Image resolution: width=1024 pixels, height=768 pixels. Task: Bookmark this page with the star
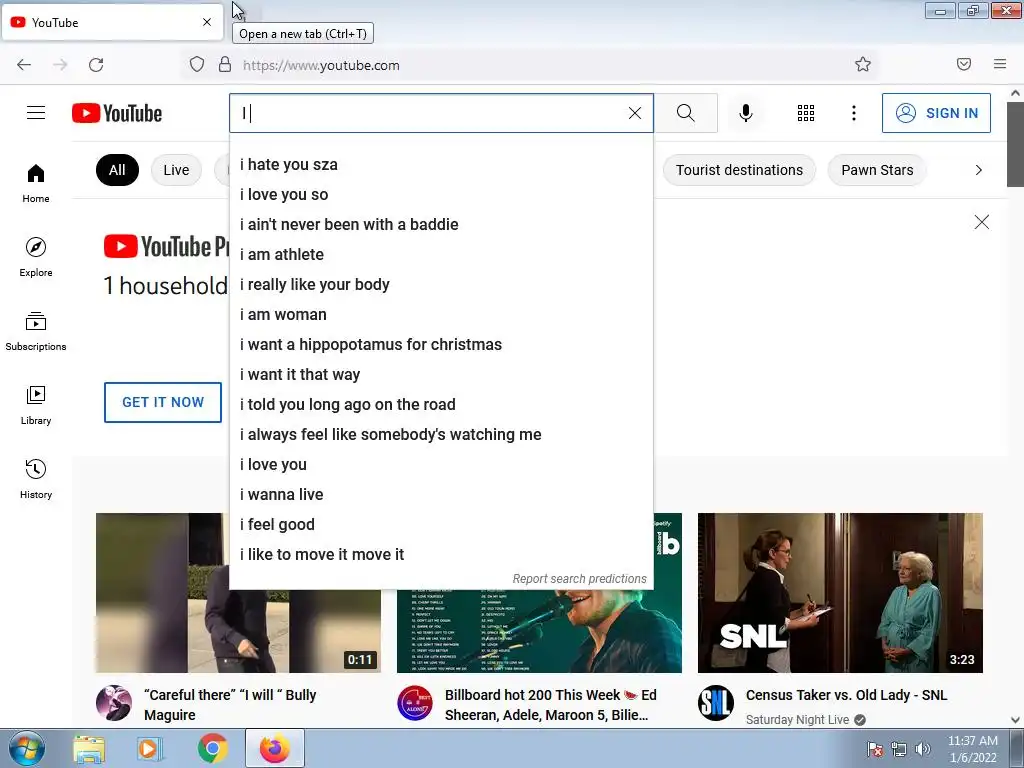pyautogui.click(x=863, y=64)
